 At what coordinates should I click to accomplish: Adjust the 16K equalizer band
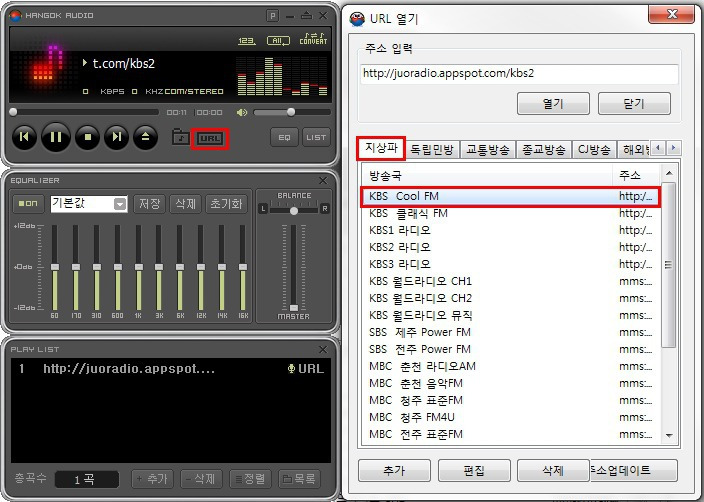coord(242,267)
